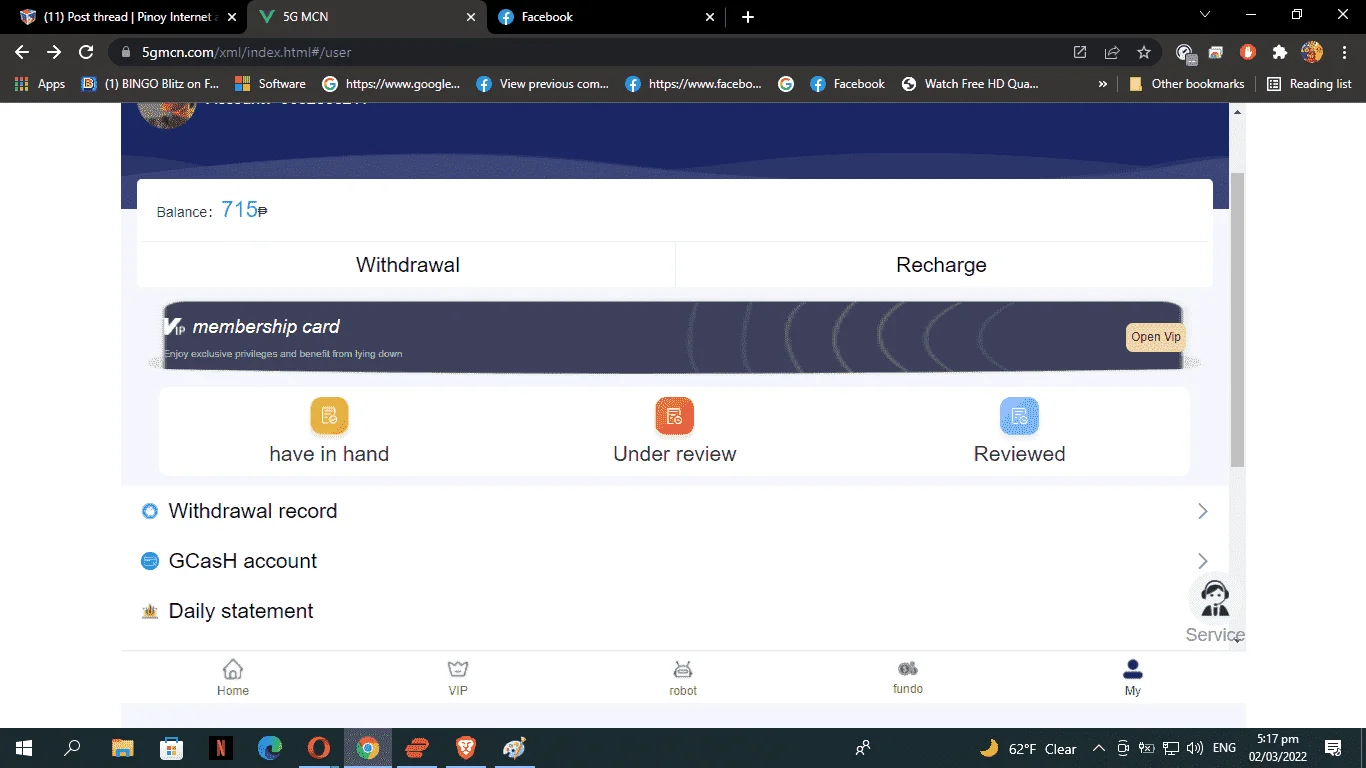Click the 'Reviewed' label
Image resolution: width=1366 pixels, height=768 pixels.
coord(1019,454)
